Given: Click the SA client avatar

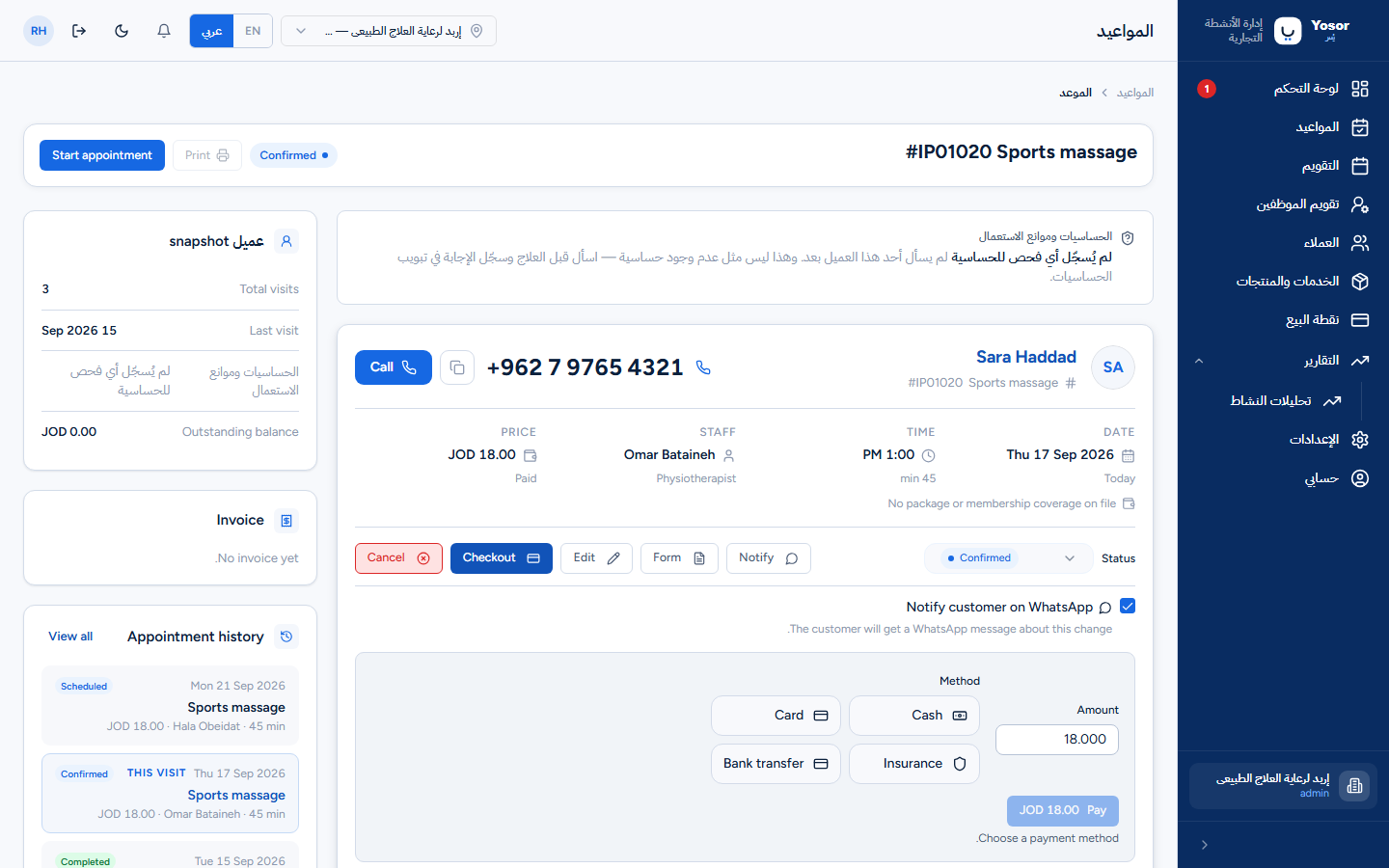Looking at the screenshot, I should 1113,367.
